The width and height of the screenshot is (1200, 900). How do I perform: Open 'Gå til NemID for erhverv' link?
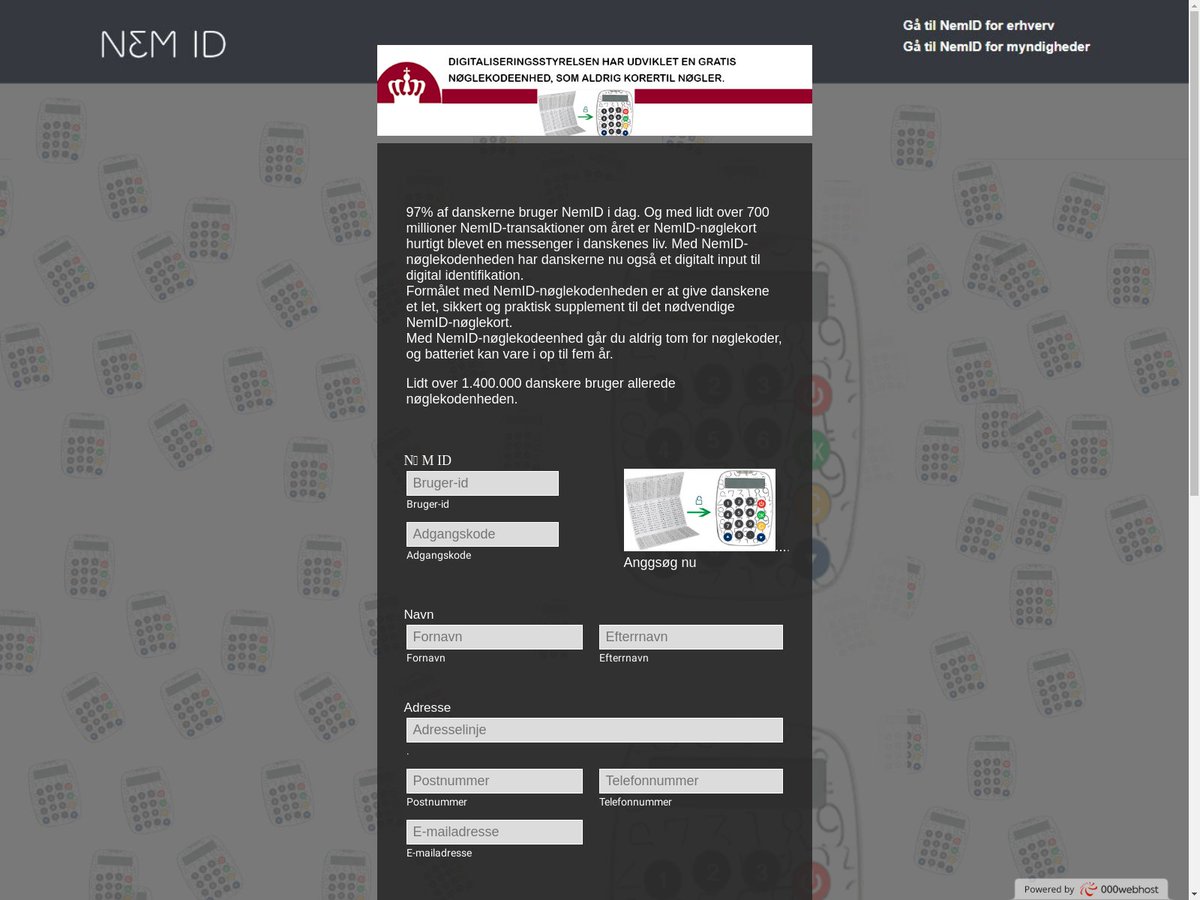978,25
